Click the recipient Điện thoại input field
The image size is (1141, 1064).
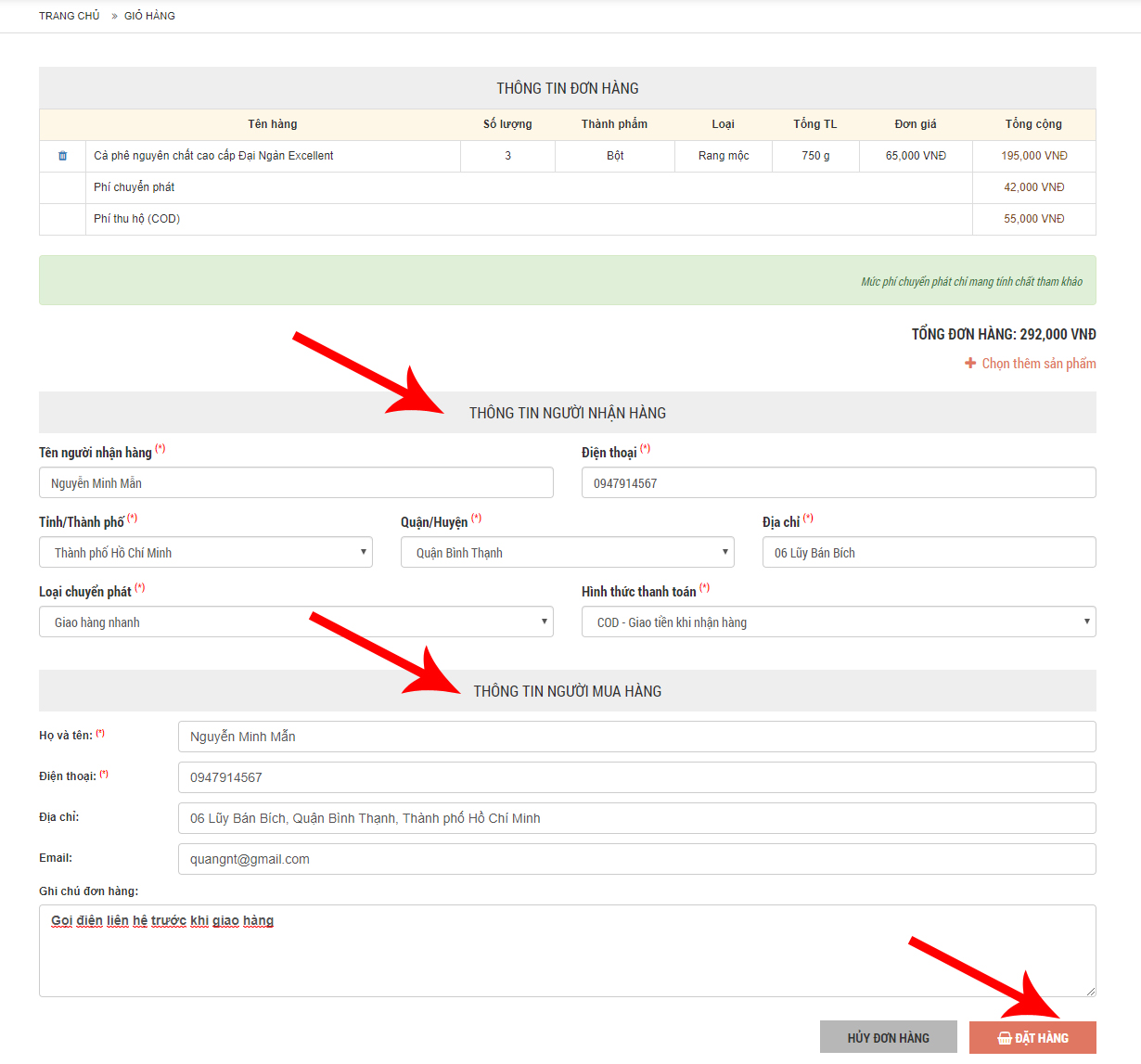[x=839, y=483]
